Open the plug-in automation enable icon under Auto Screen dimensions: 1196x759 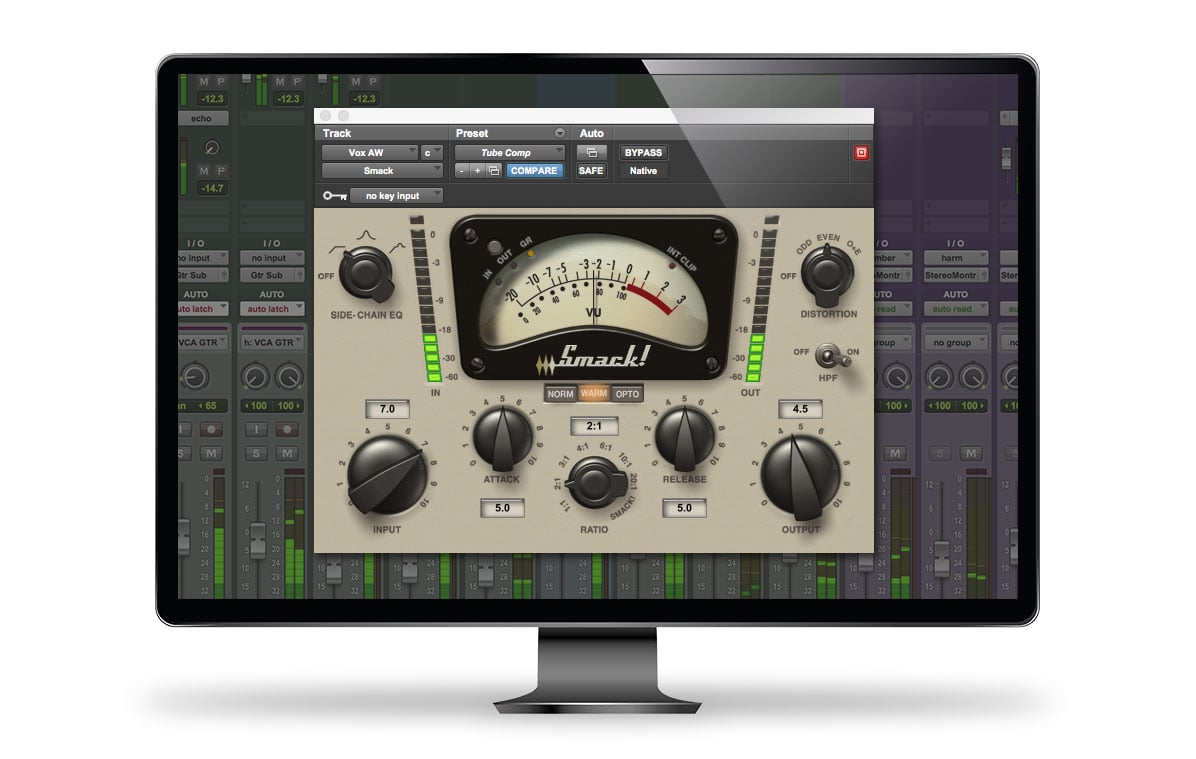pyautogui.click(x=591, y=153)
